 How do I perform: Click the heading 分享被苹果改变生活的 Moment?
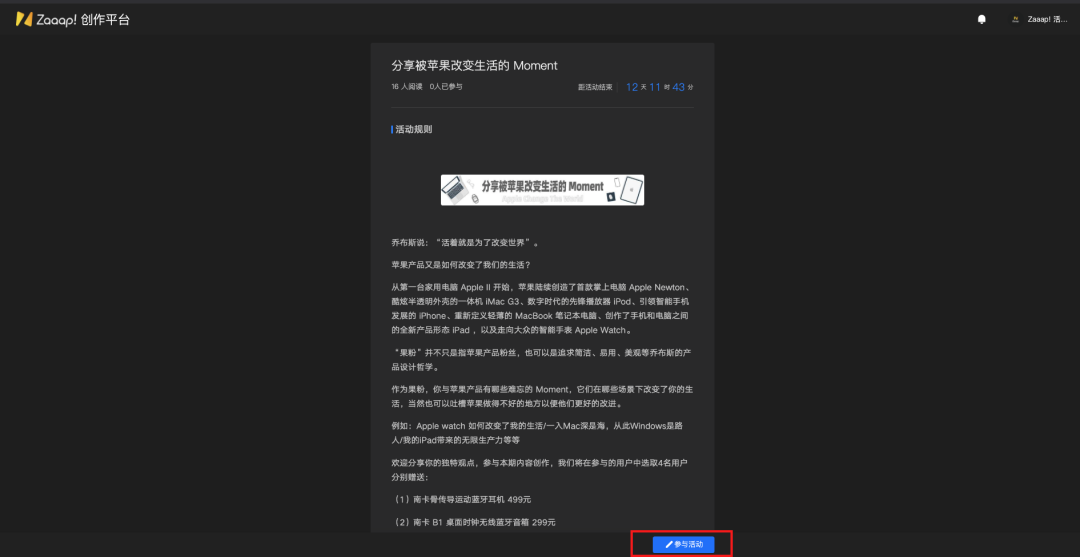[x=474, y=65]
